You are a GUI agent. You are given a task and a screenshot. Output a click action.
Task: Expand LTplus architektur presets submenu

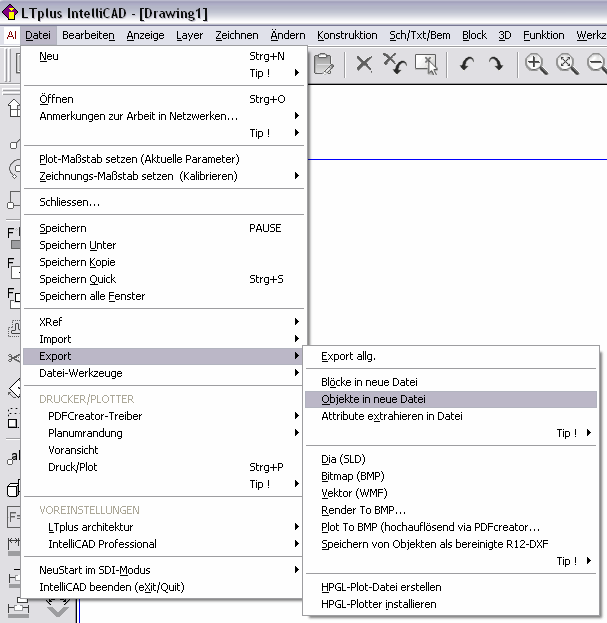point(164,528)
